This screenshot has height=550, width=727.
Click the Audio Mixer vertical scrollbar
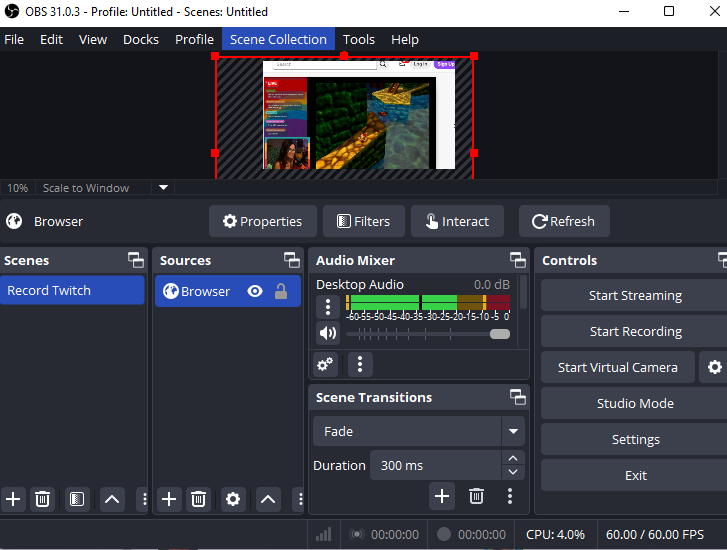pos(523,292)
